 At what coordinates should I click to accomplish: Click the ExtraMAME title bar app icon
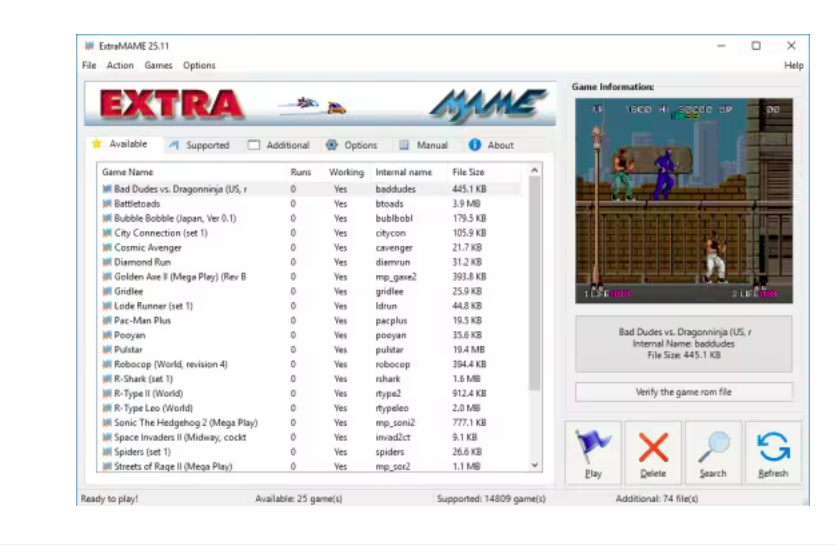pos(89,46)
